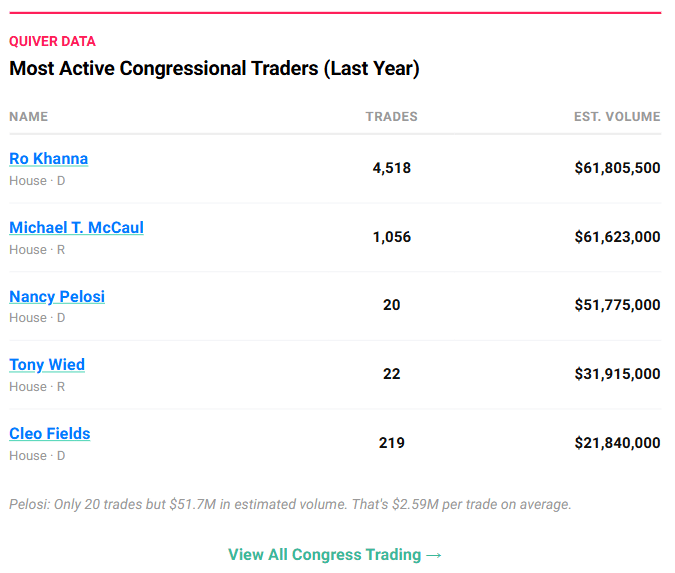Screen dimensions: 675x573
Task: Open Ro Khanna's profile link
Action: click(48, 159)
